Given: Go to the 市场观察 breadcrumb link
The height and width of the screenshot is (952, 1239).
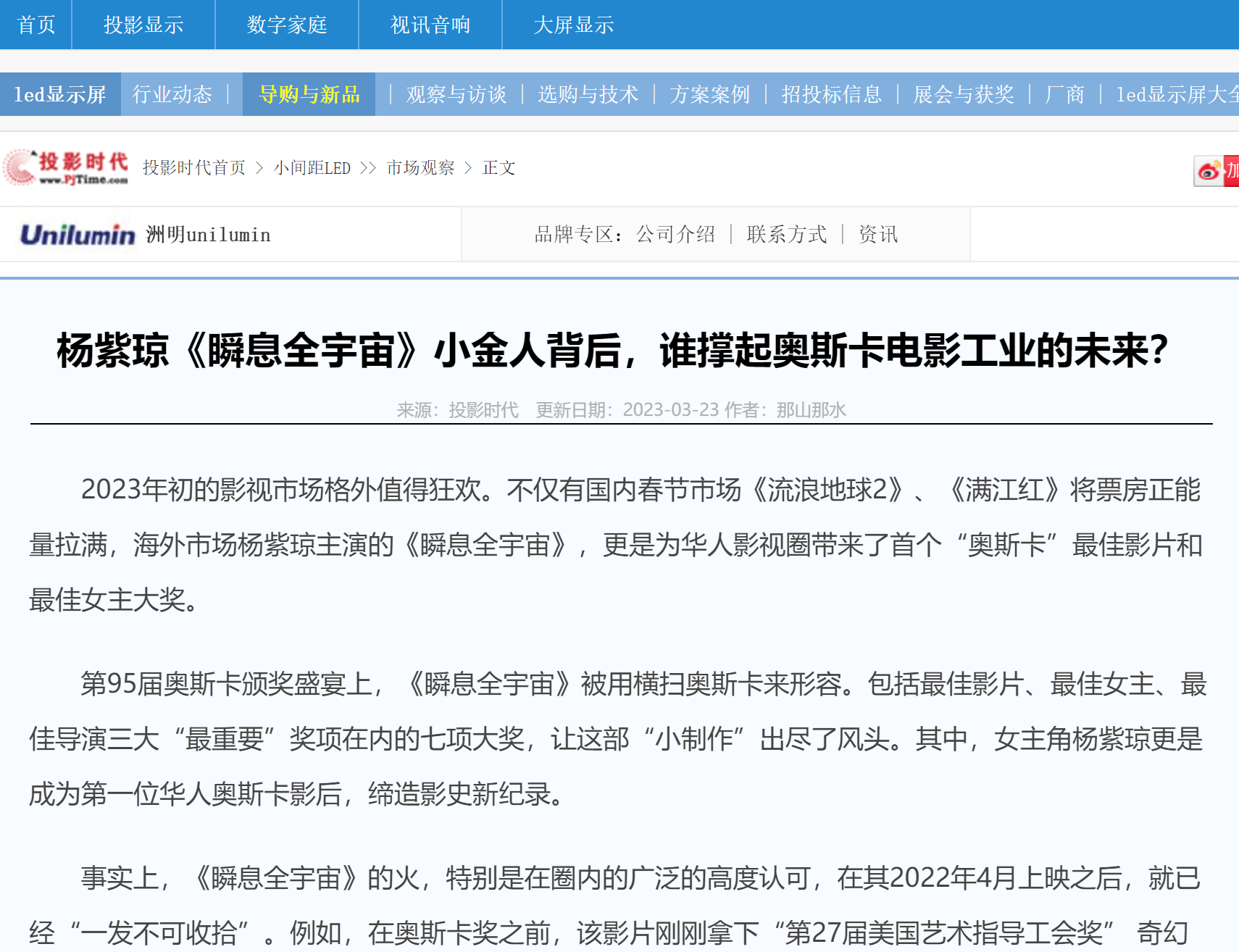Looking at the screenshot, I should click(x=420, y=168).
